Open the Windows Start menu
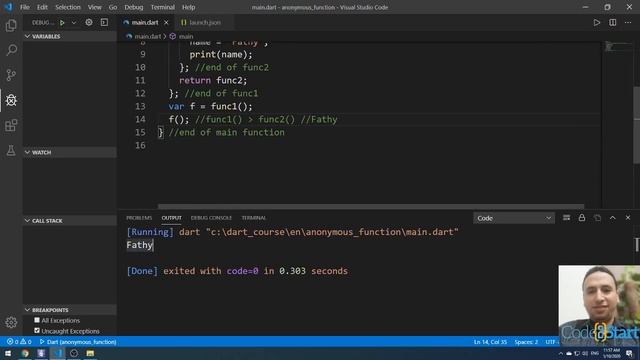The width and height of the screenshot is (640, 360). [x=8, y=353]
